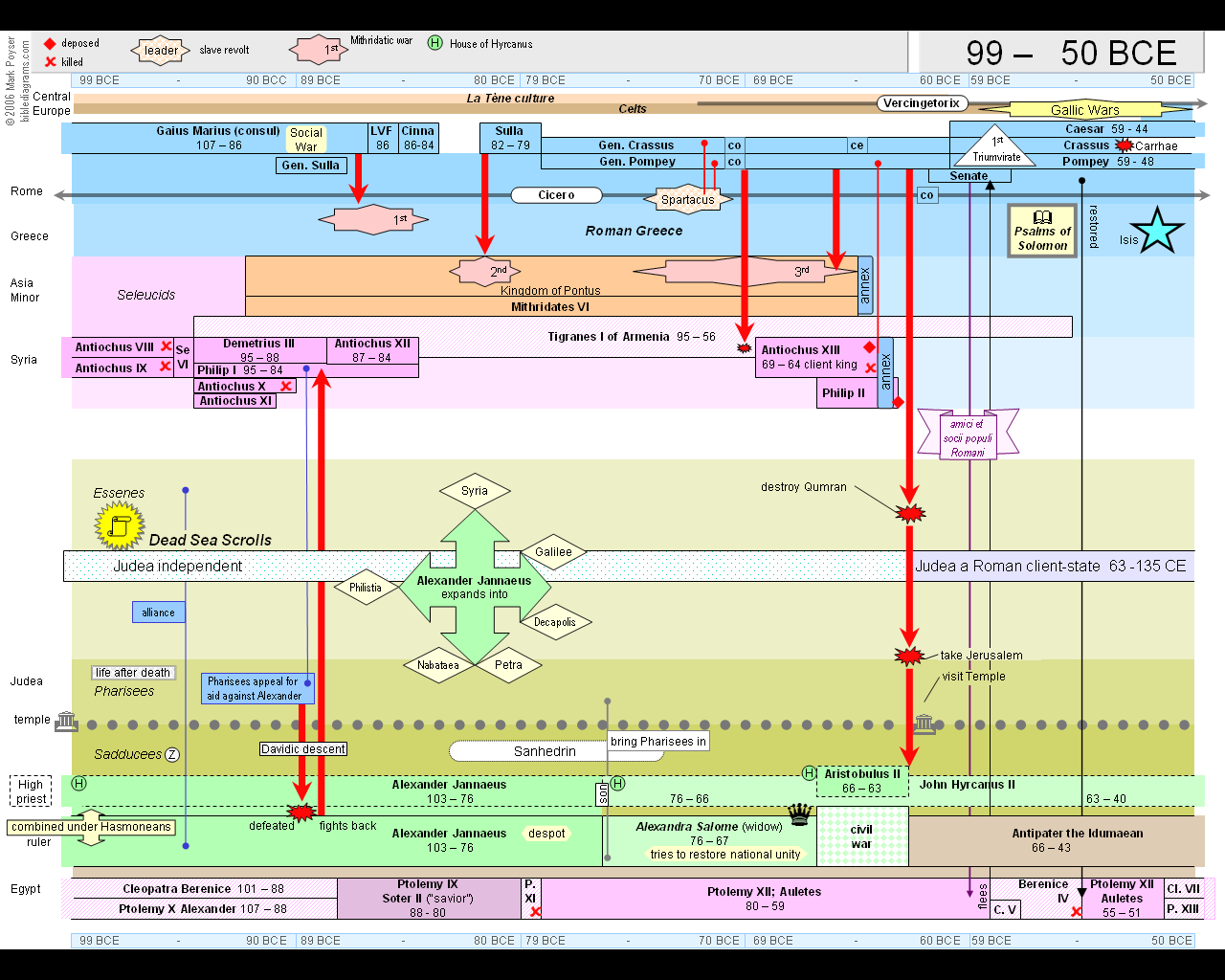The height and width of the screenshot is (980, 1225).
Task: Click the yellow Dead Sea Scrolls scroll icon
Action: coord(120,526)
